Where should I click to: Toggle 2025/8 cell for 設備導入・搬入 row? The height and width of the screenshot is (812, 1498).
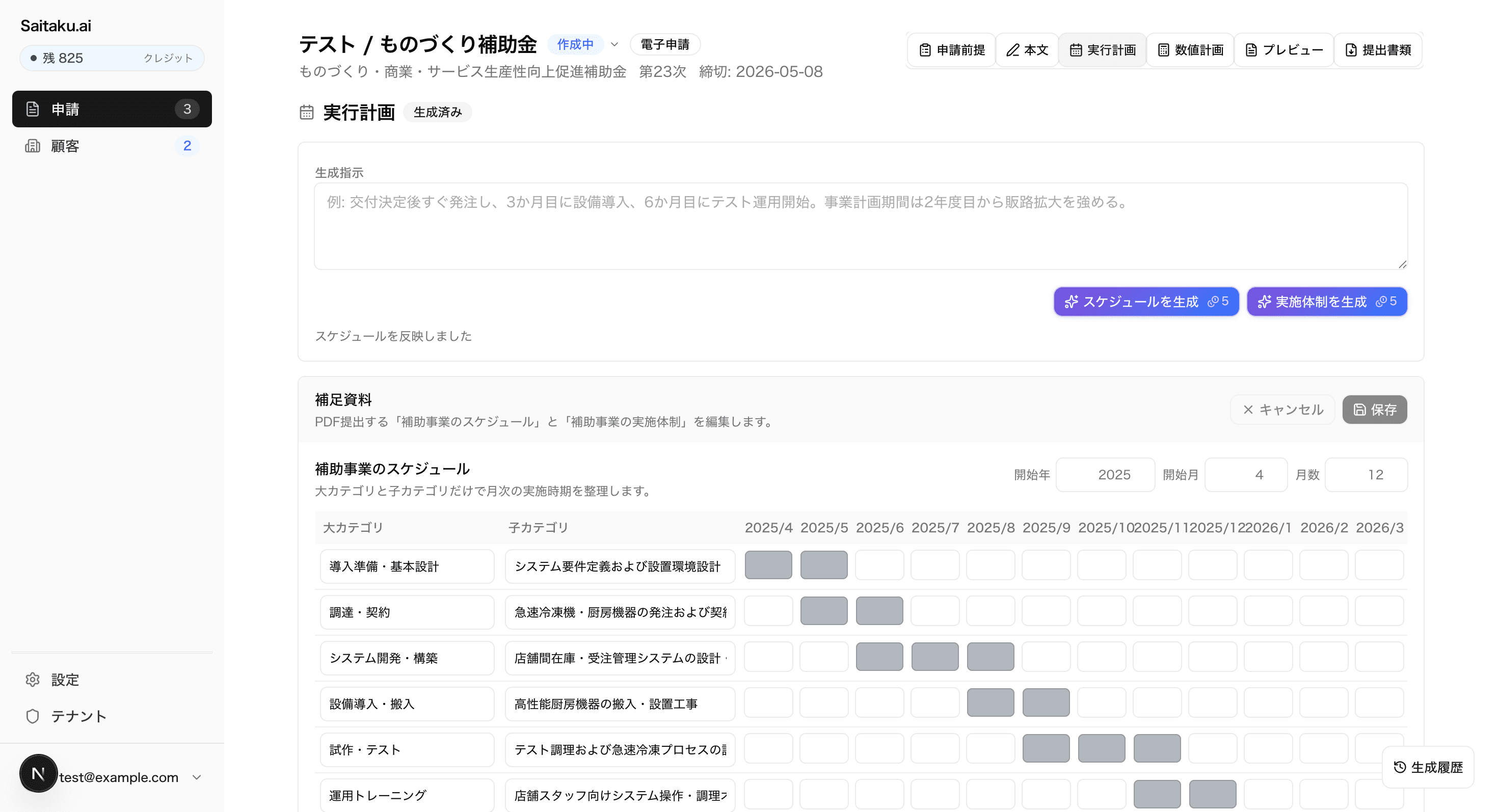tap(991, 702)
